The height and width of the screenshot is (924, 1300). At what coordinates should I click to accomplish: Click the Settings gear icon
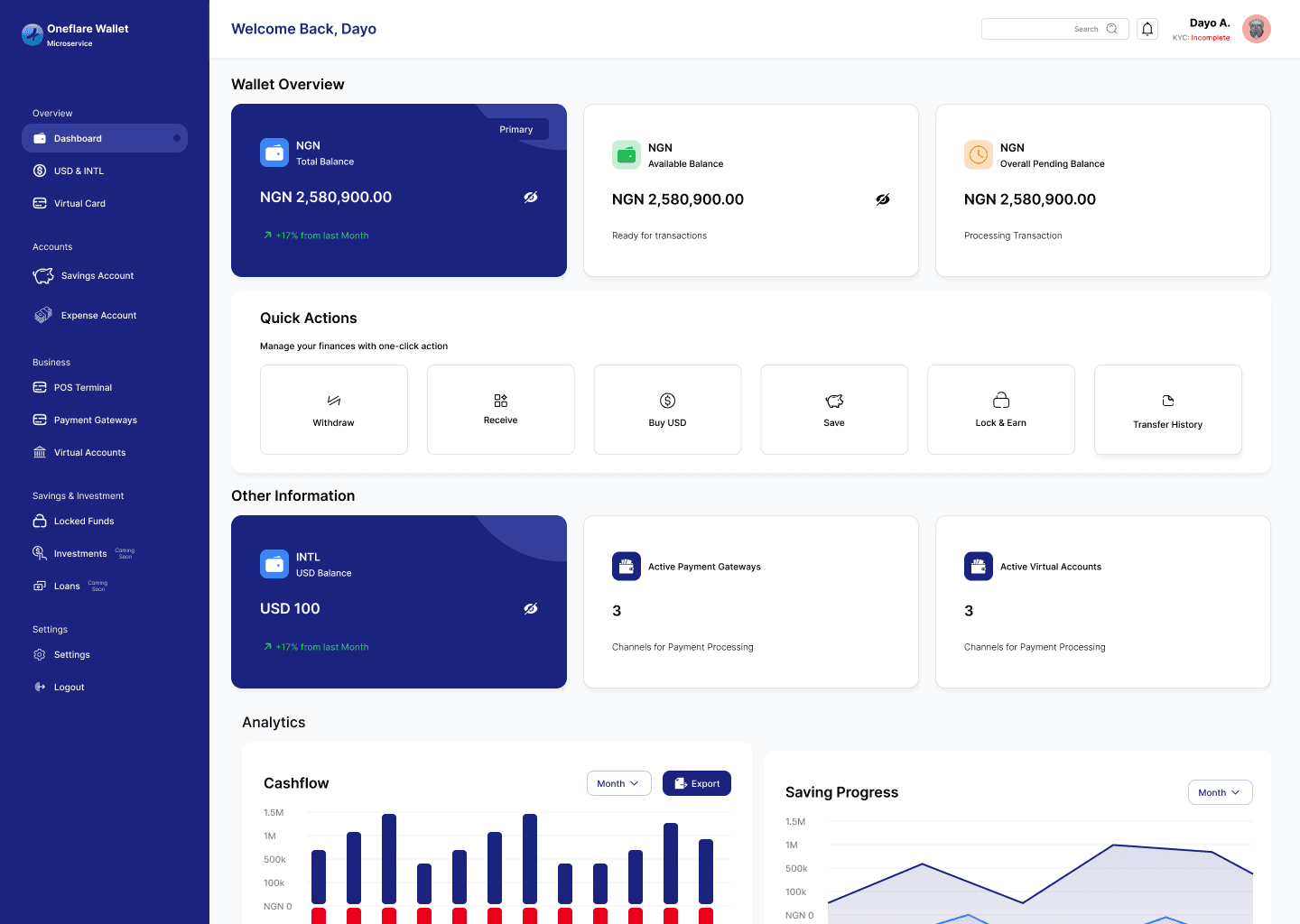click(40, 654)
